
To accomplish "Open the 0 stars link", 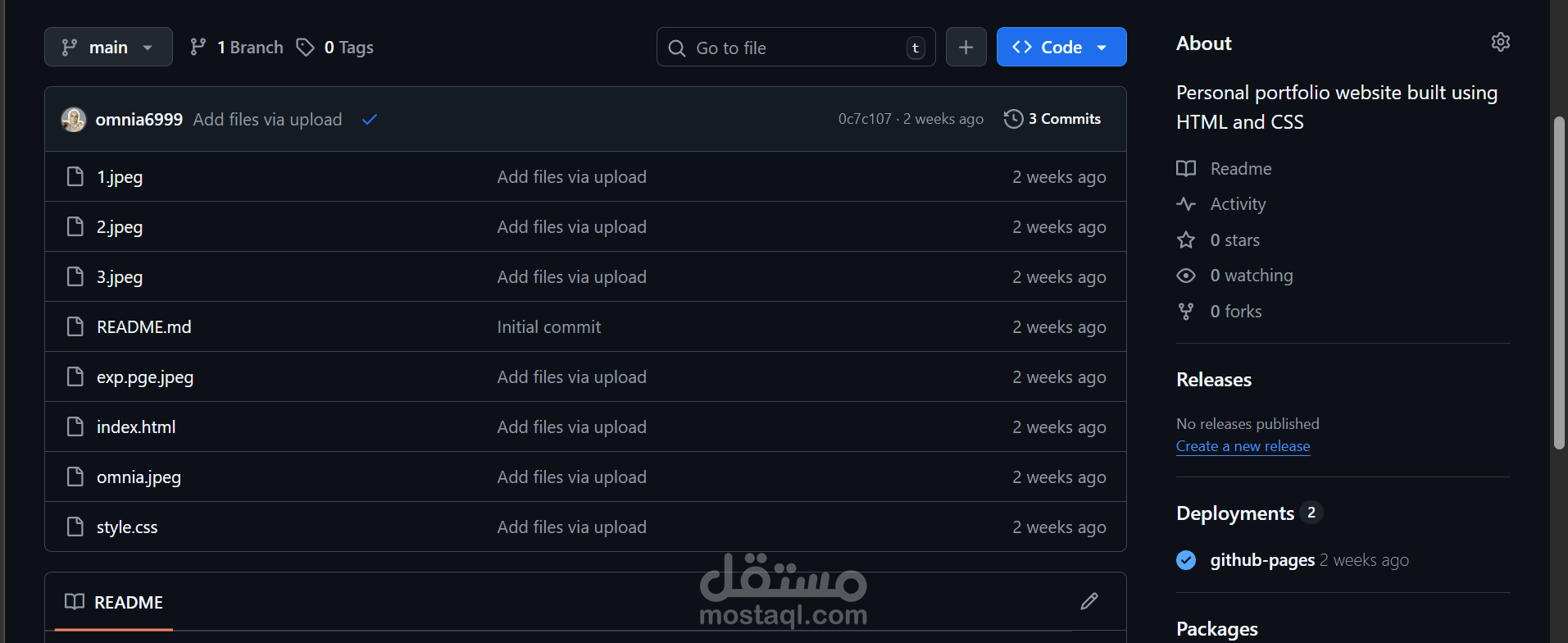I will click(x=1234, y=240).
